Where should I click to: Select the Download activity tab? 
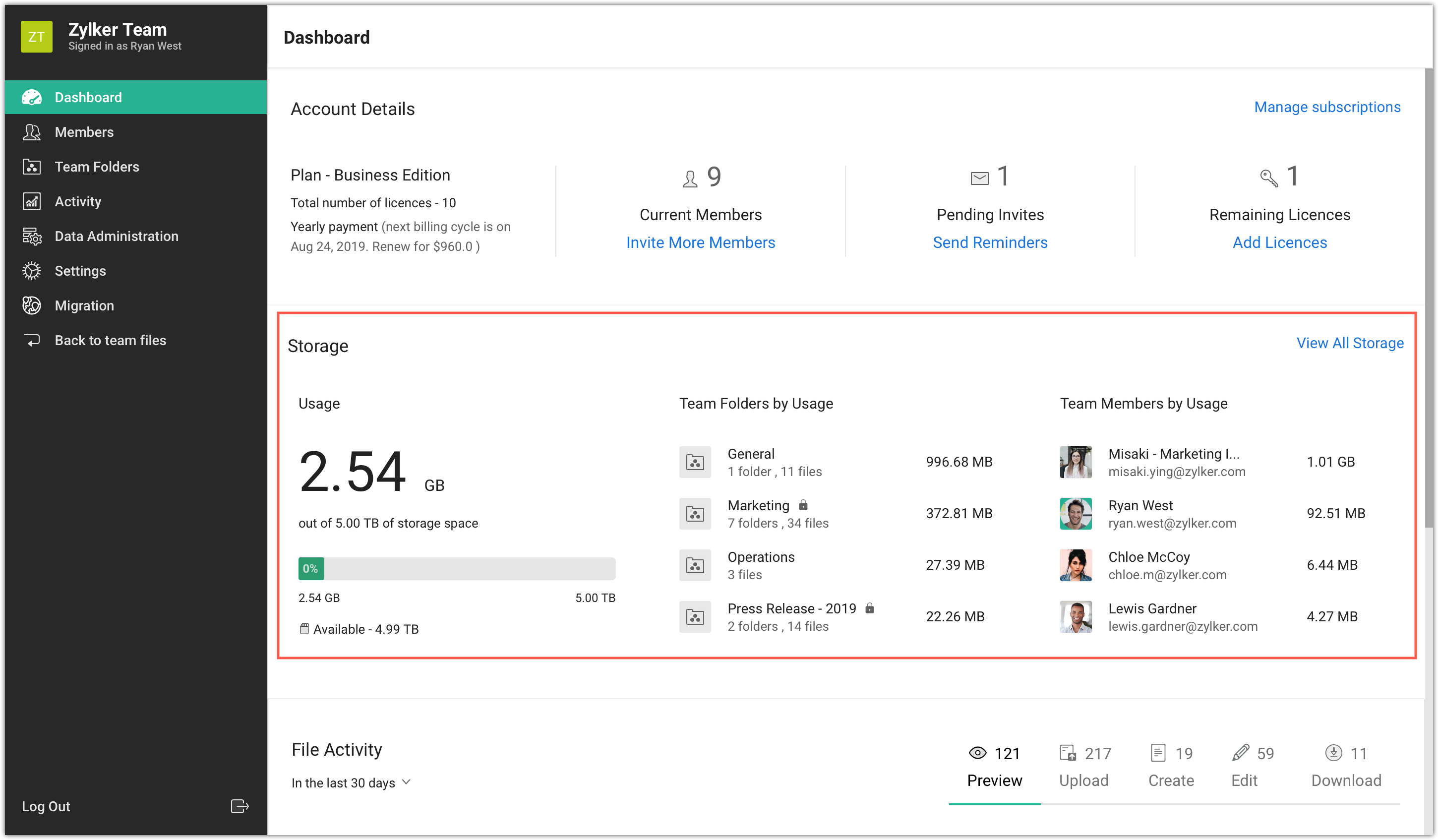click(x=1346, y=767)
